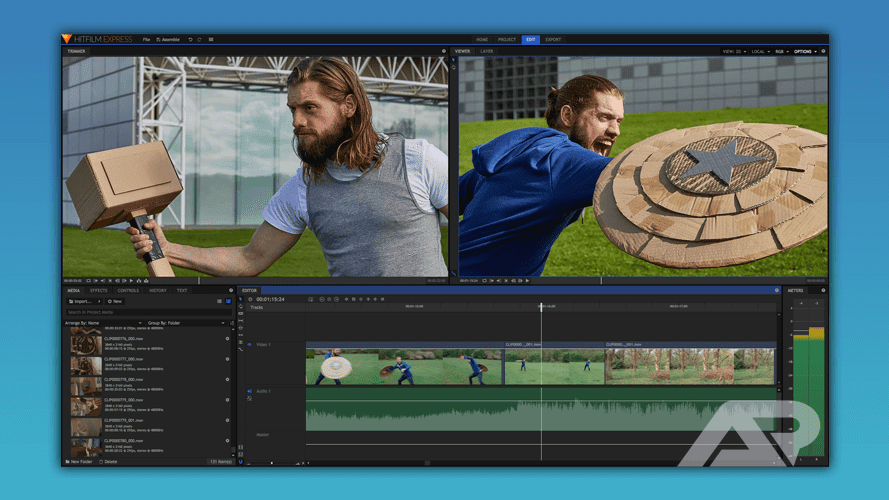Image resolution: width=889 pixels, height=500 pixels.
Task: Select the Rate Stretch tool
Action: (x=240, y=349)
